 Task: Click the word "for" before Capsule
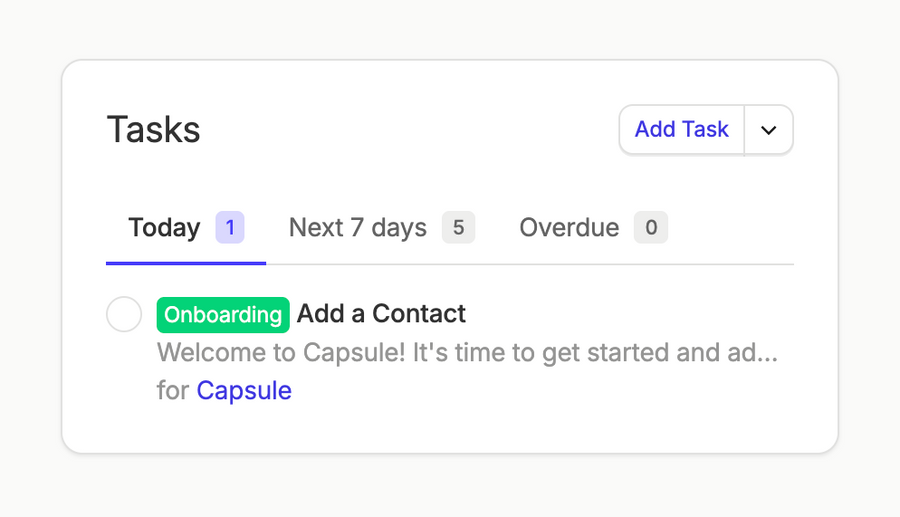(172, 390)
